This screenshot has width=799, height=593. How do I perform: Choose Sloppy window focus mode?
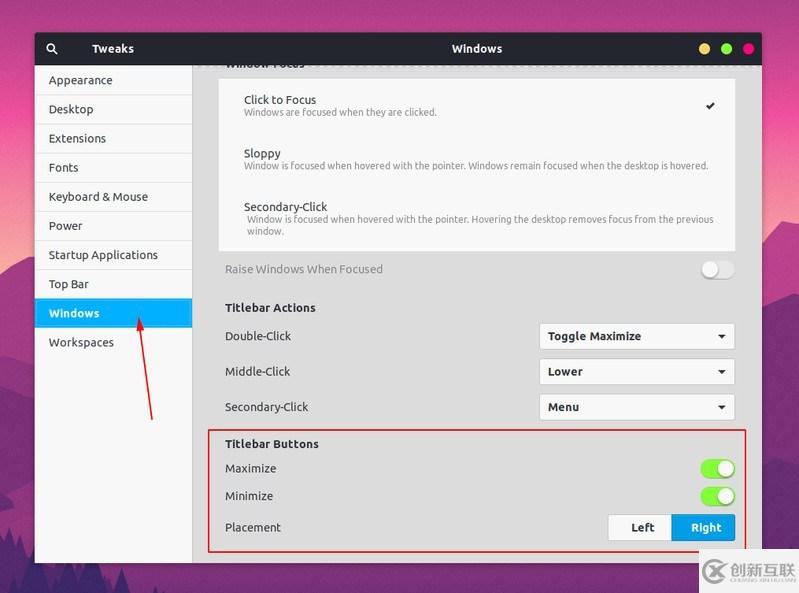pyautogui.click(x=476, y=159)
